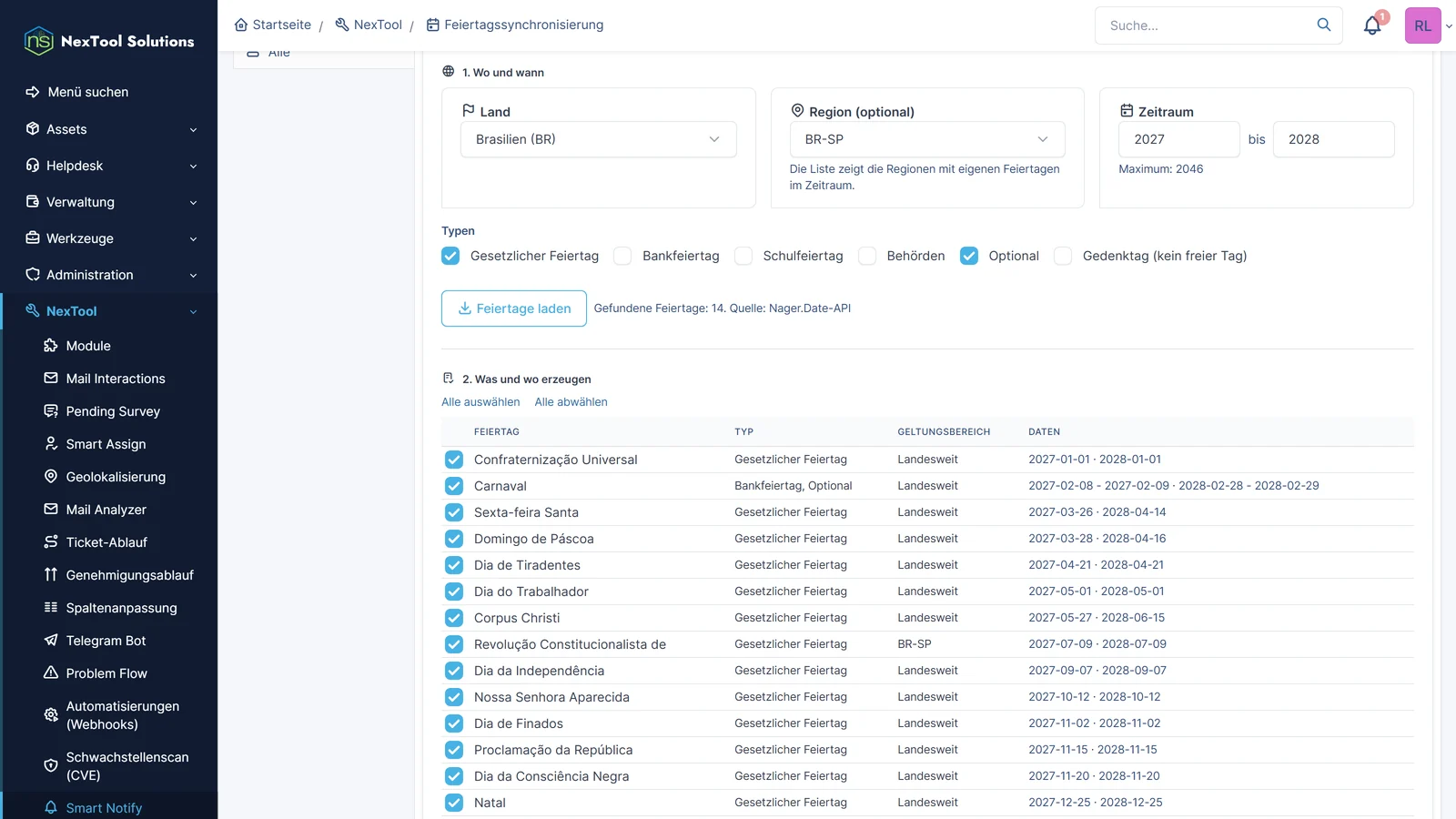The height and width of the screenshot is (819, 1456).
Task: Click the notification bell icon
Action: pos(1372,25)
